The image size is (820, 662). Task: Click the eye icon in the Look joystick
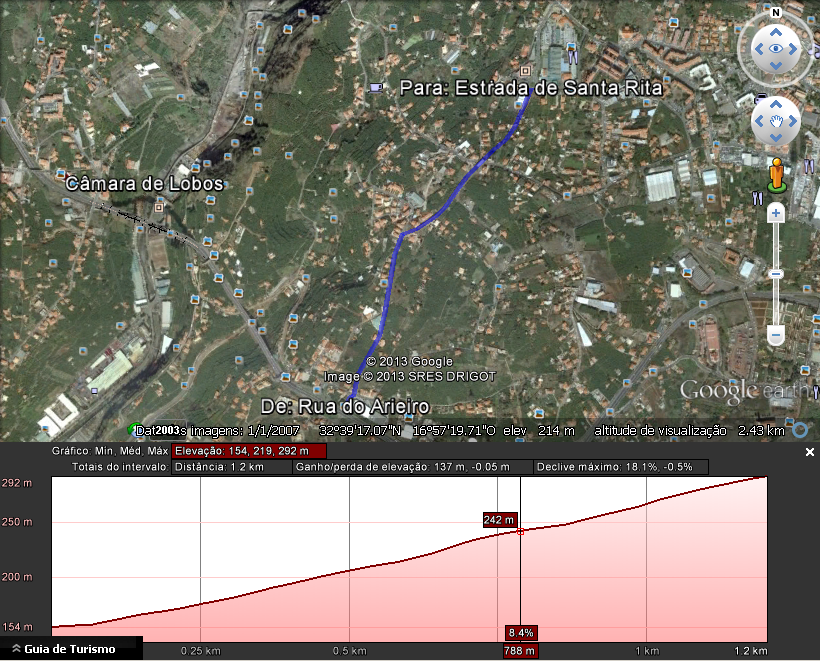point(776,49)
